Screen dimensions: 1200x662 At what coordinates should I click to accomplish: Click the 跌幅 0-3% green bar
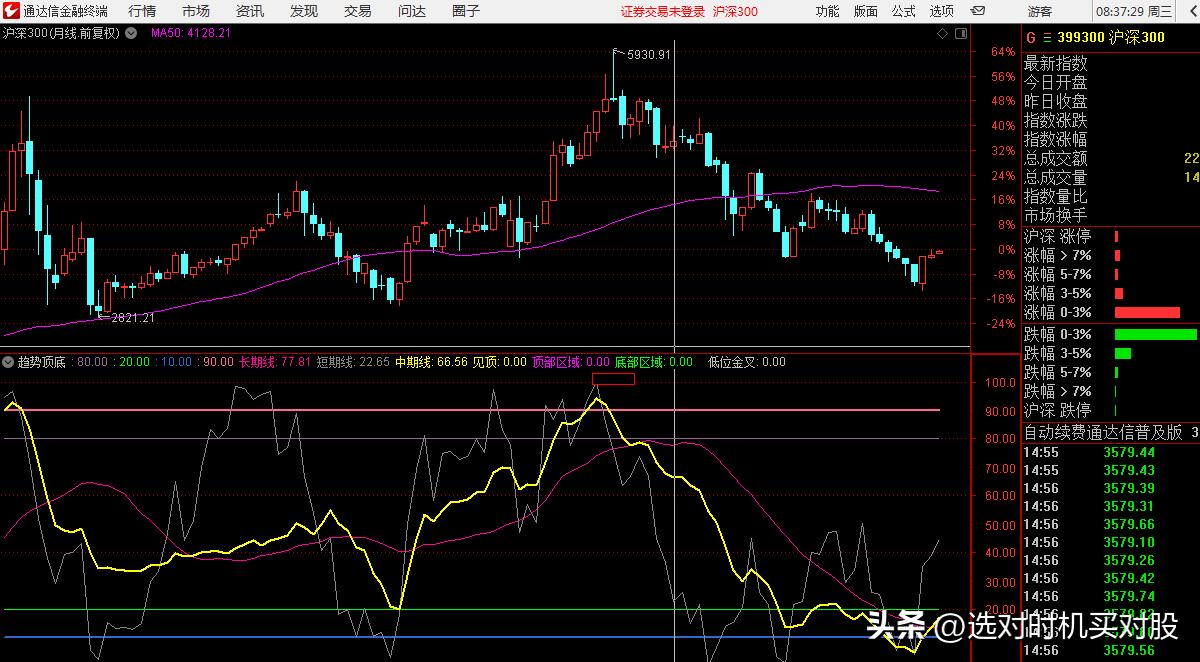(x=1155, y=334)
